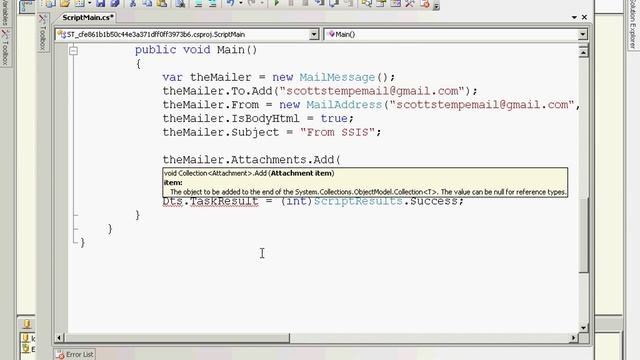Click the Error List red X icon
The width and height of the screenshot is (640, 360).
point(60,355)
